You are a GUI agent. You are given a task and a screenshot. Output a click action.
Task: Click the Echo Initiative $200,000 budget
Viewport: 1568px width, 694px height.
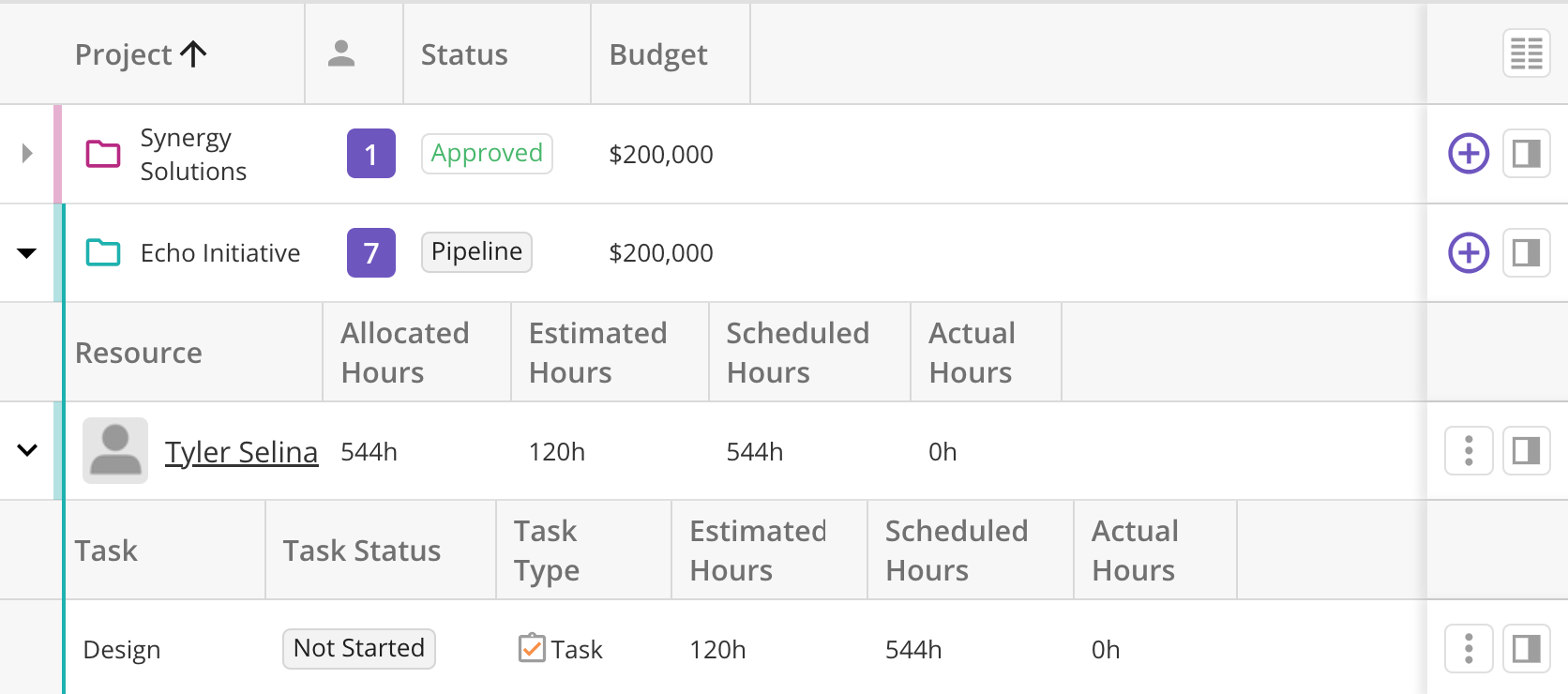point(661,253)
